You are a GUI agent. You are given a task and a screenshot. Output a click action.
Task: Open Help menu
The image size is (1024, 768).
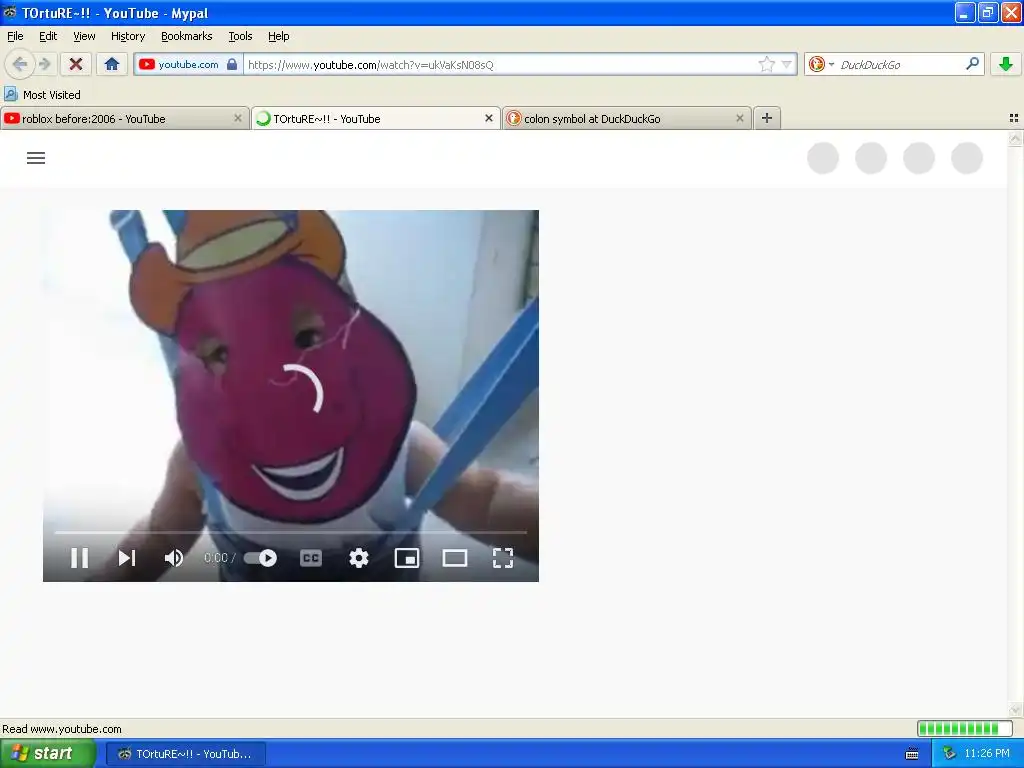(278, 36)
